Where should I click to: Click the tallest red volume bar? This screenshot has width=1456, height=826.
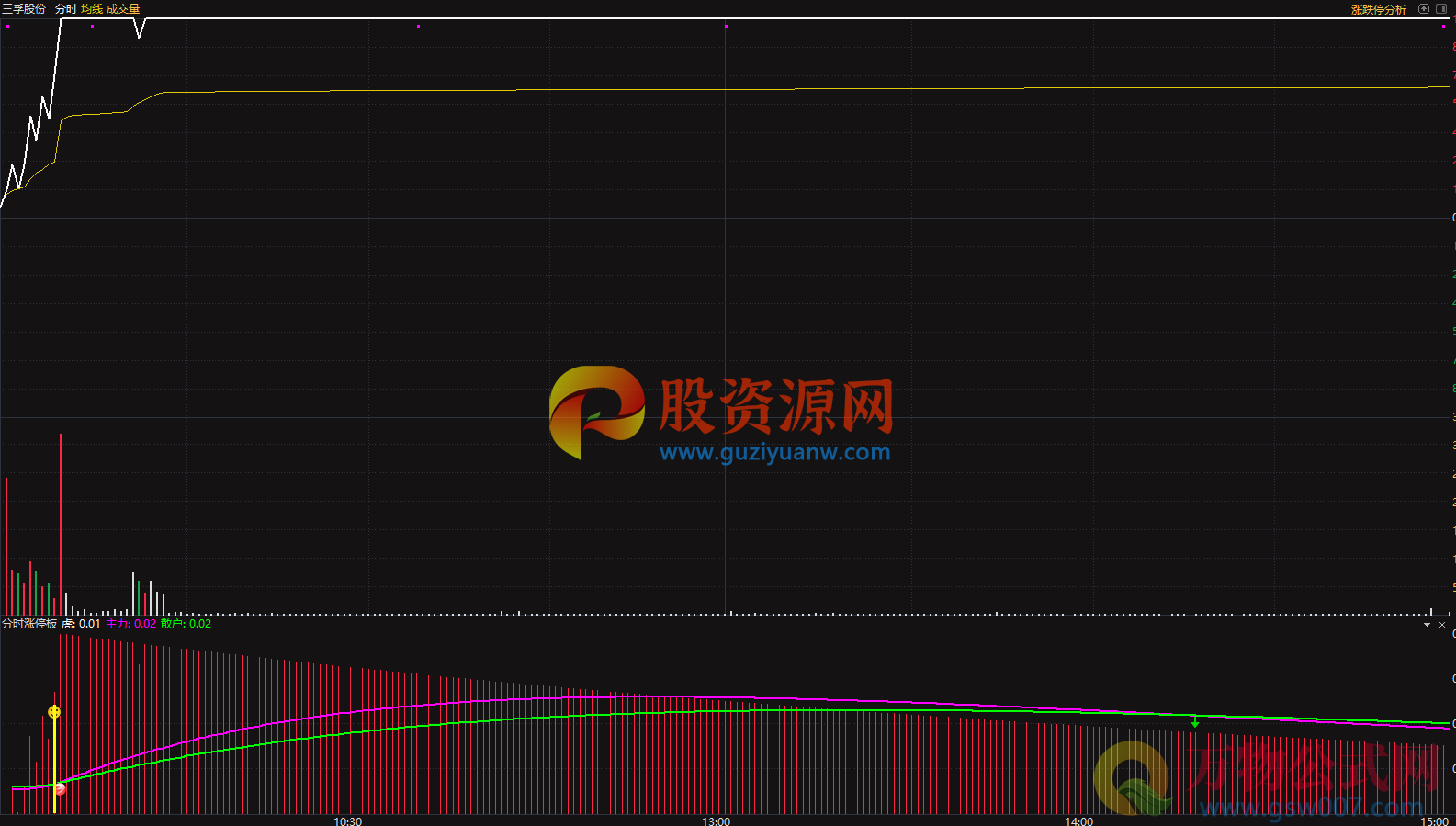(x=61, y=524)
